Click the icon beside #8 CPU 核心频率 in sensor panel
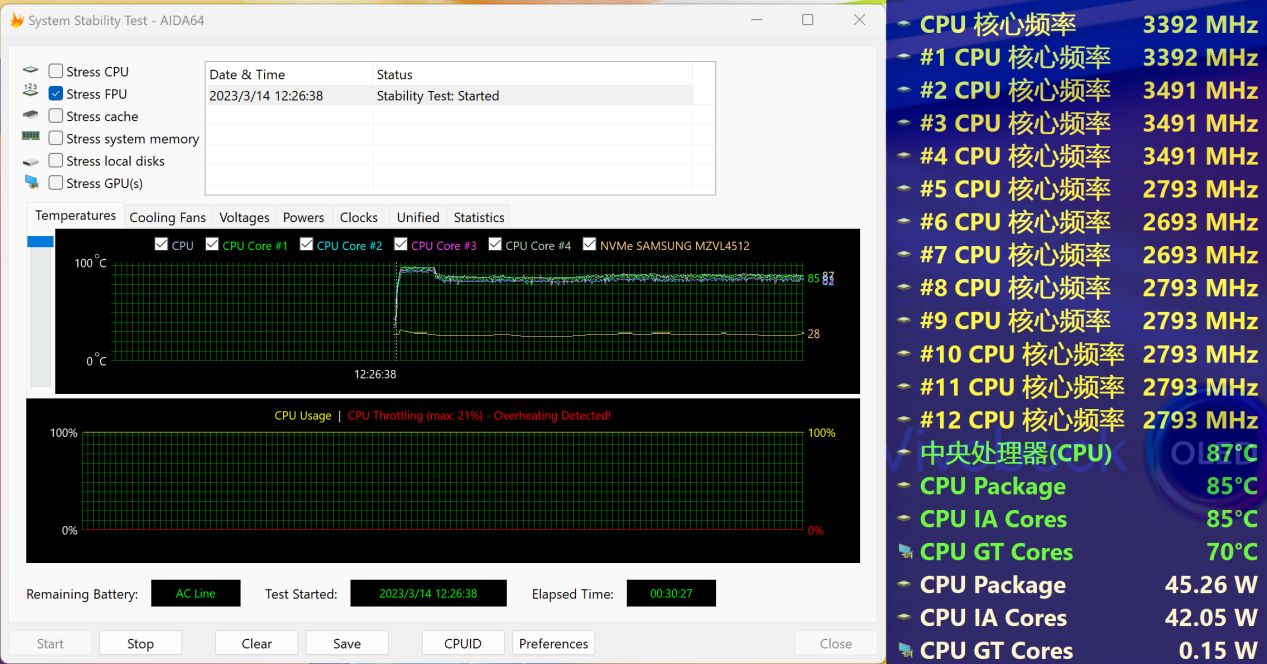 point(904,289)
